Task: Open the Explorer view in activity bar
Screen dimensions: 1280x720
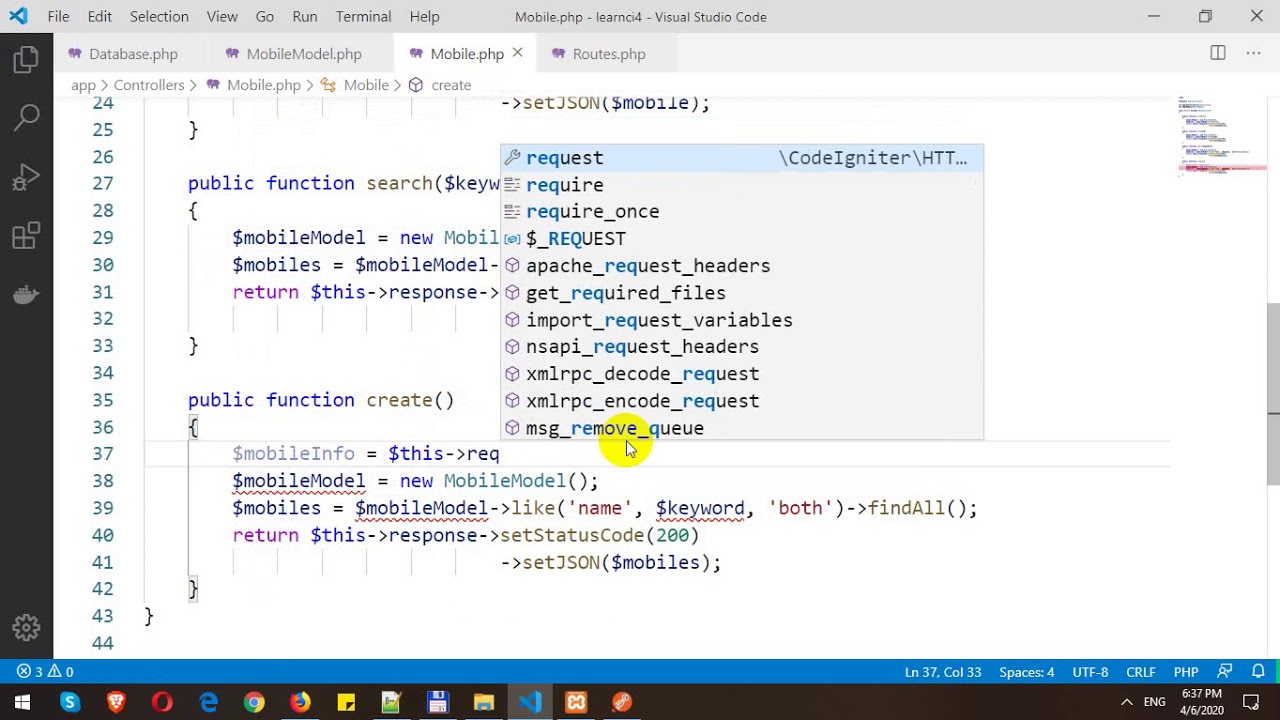Action: [x=27, y=60]
